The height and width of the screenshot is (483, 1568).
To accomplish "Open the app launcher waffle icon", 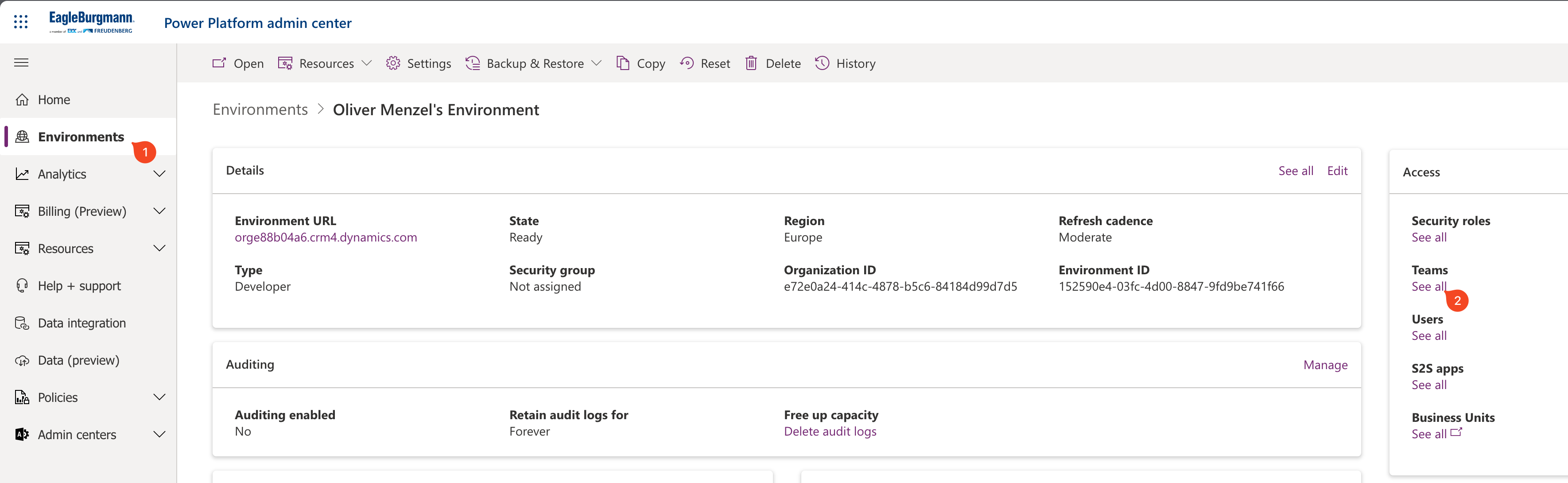I will [x=21, y=22].
